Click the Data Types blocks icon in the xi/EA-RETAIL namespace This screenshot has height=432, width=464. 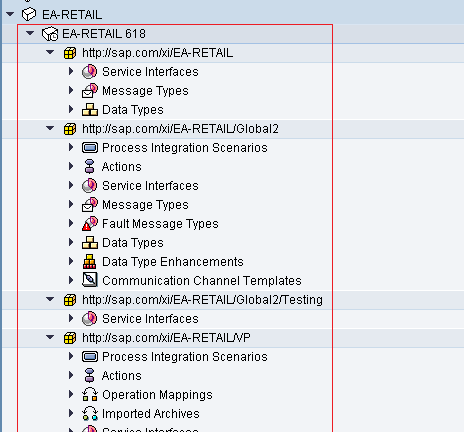tap(90, 110)
